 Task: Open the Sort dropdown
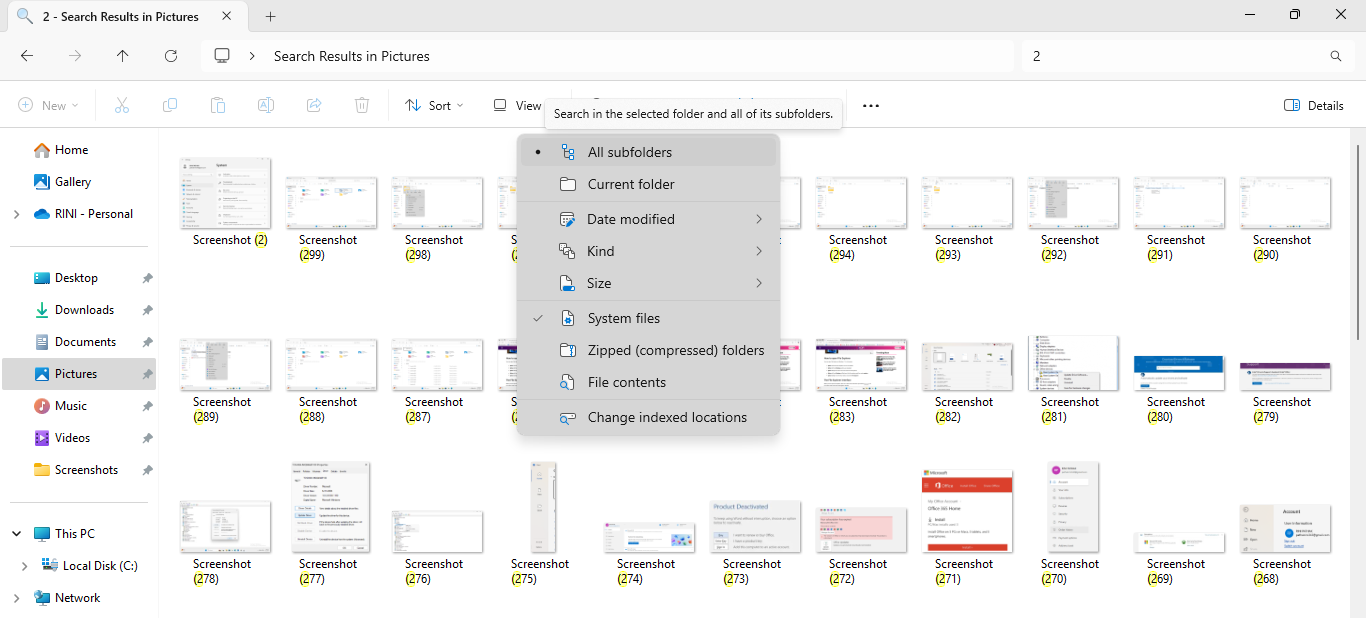(x=435, y=105)
